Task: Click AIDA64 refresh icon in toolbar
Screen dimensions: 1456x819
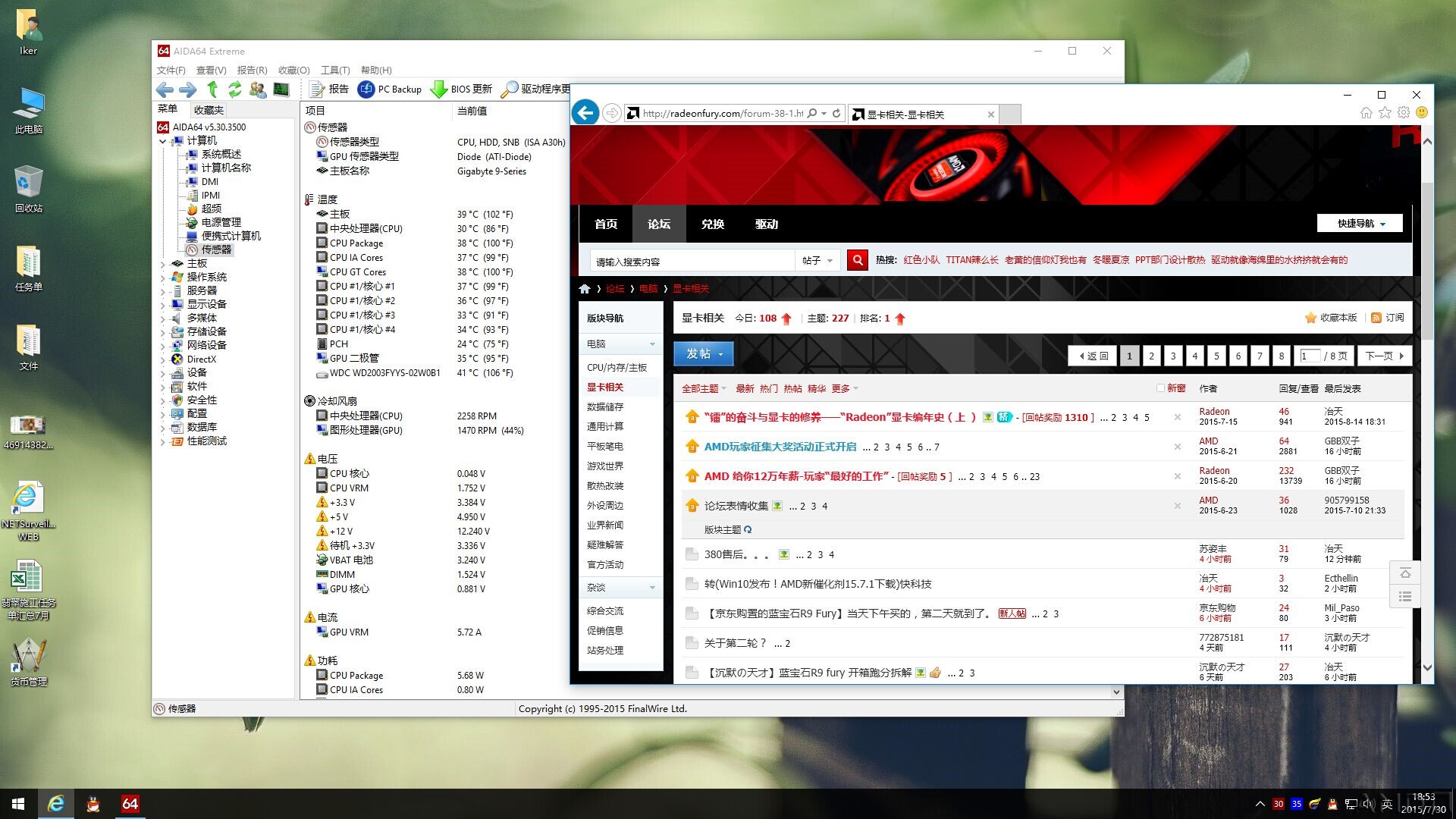Action: [235, 89]
